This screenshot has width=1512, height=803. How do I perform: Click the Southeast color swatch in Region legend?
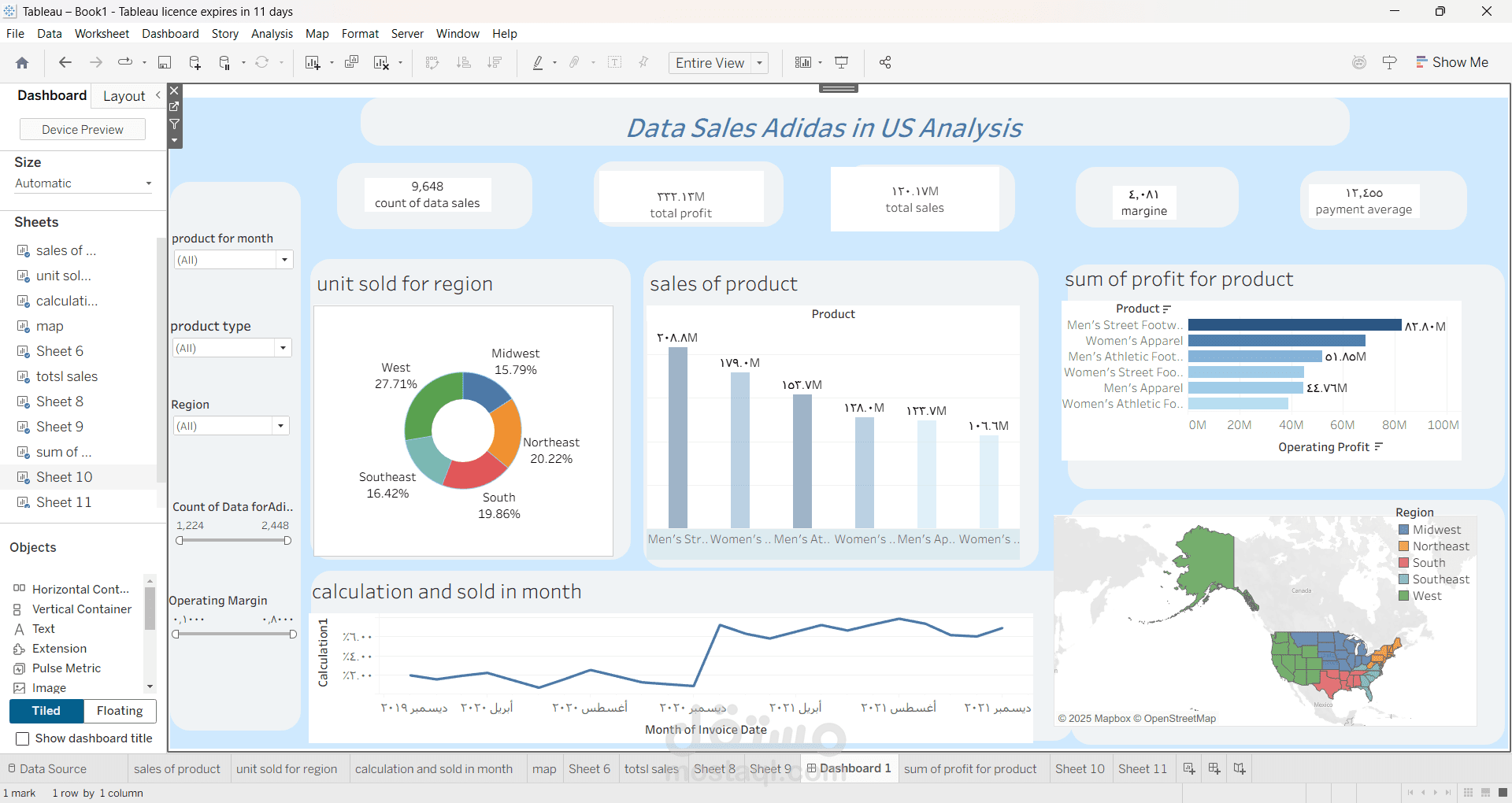coord(1403,579)
